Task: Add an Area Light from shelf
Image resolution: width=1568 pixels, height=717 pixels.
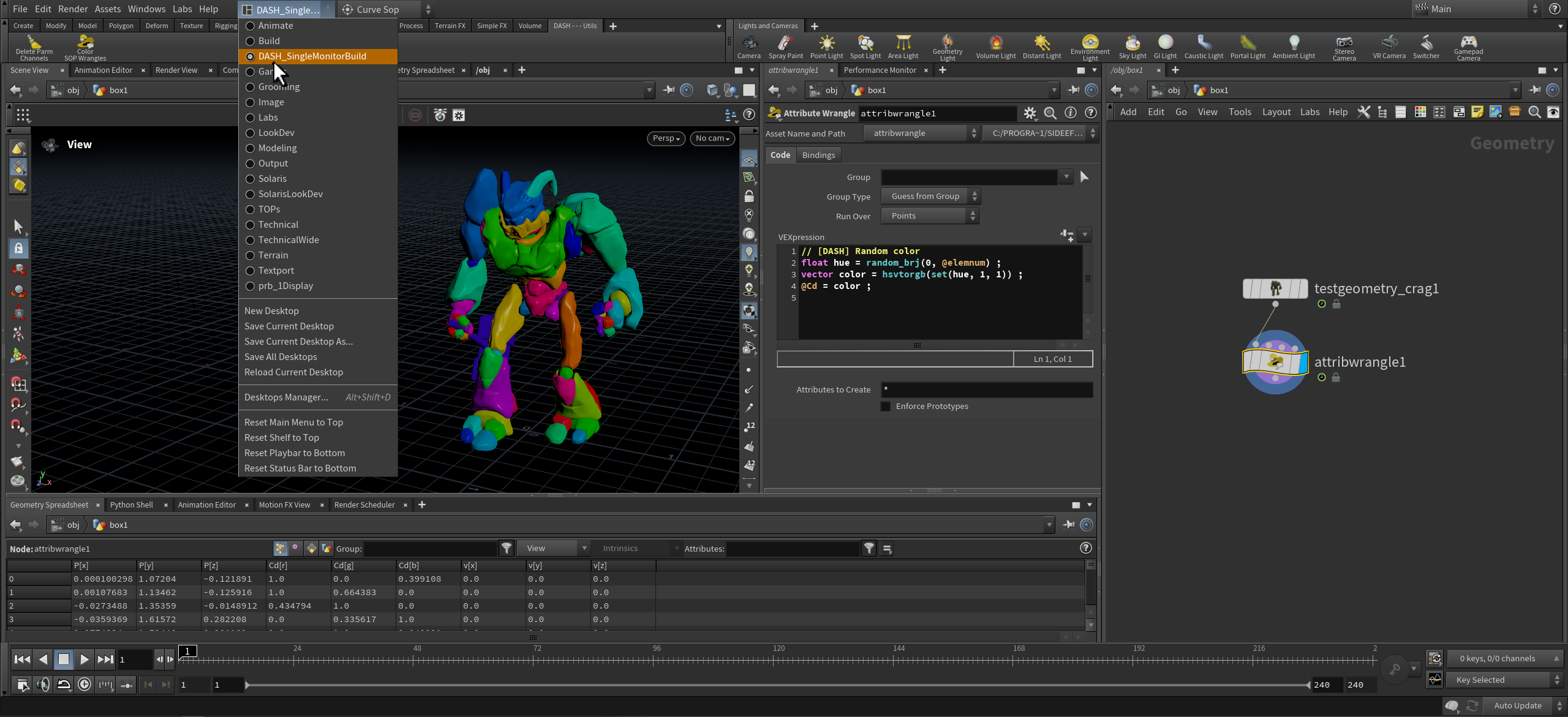Action: tap(903, 47)
